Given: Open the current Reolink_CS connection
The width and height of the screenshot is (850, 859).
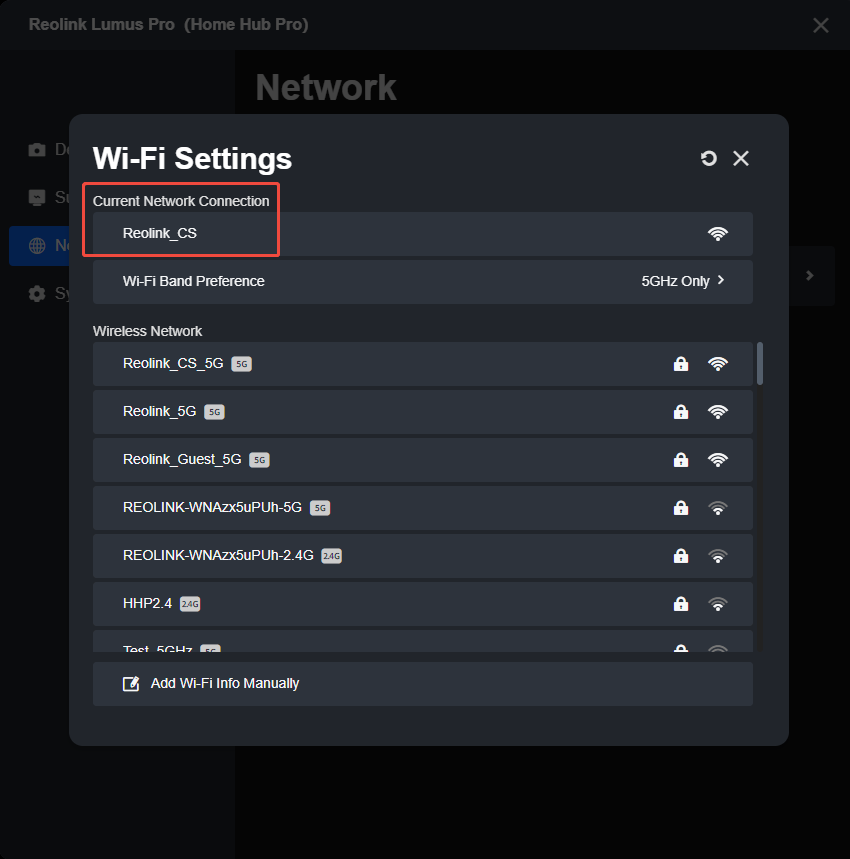Looking at the screenshot, I should pyautogui.click(x=423, y=234).
